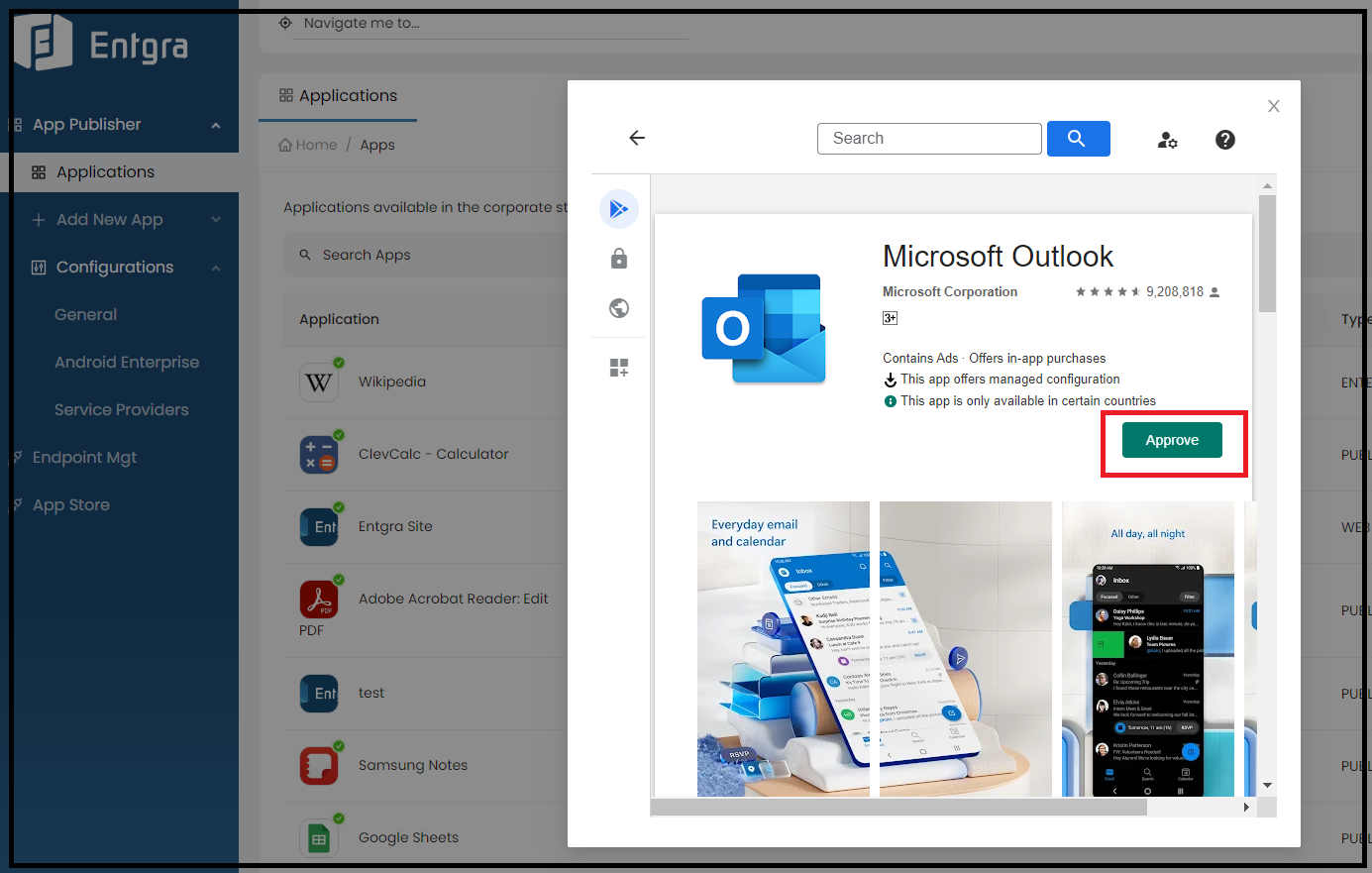1372x873 pixels.
Task: Click the scroll down arrow in dialog
Action: coord(1267,786)
